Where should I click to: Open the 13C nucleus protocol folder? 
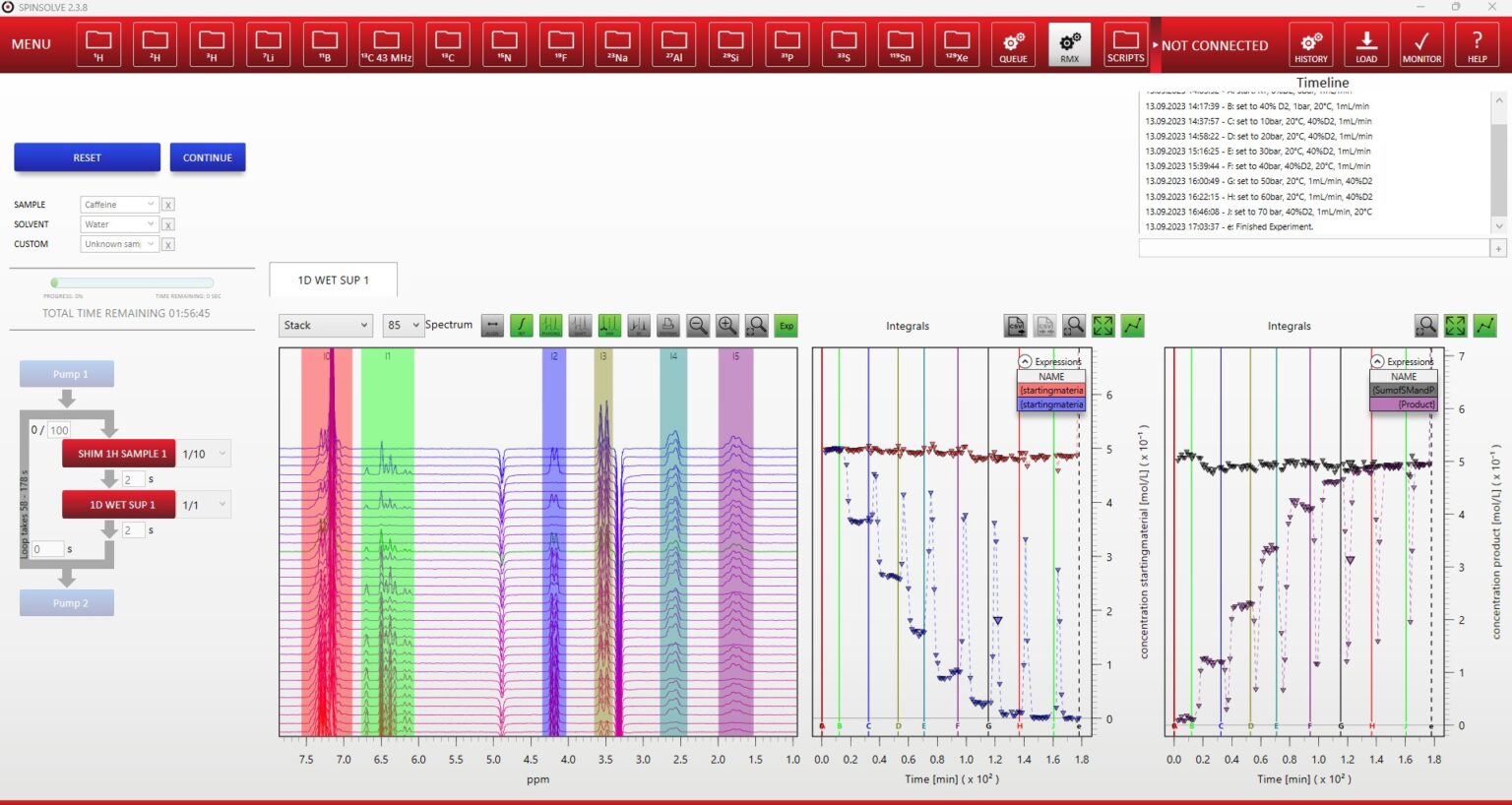(448, 45)
